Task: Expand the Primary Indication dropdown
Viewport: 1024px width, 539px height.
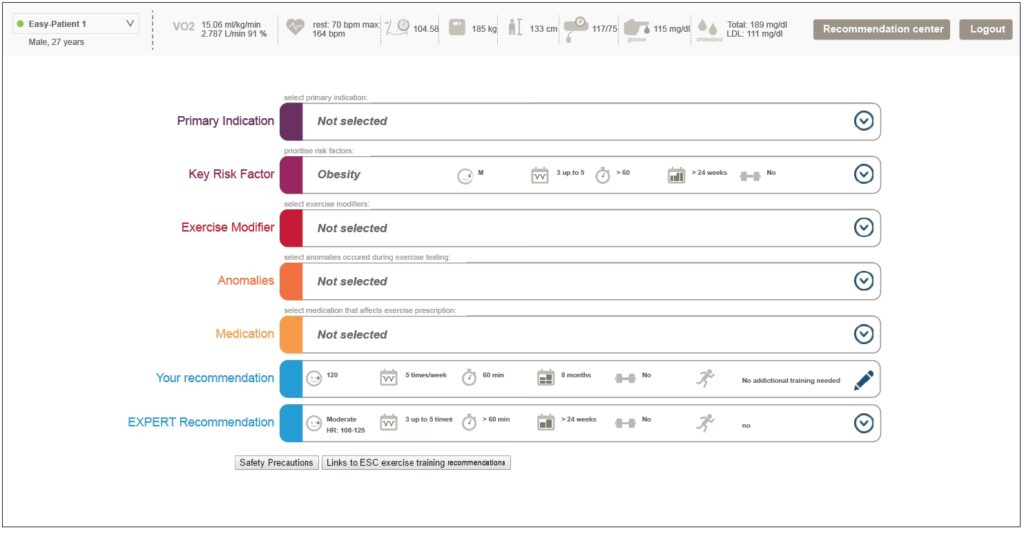Action: (x=864, y=121)
